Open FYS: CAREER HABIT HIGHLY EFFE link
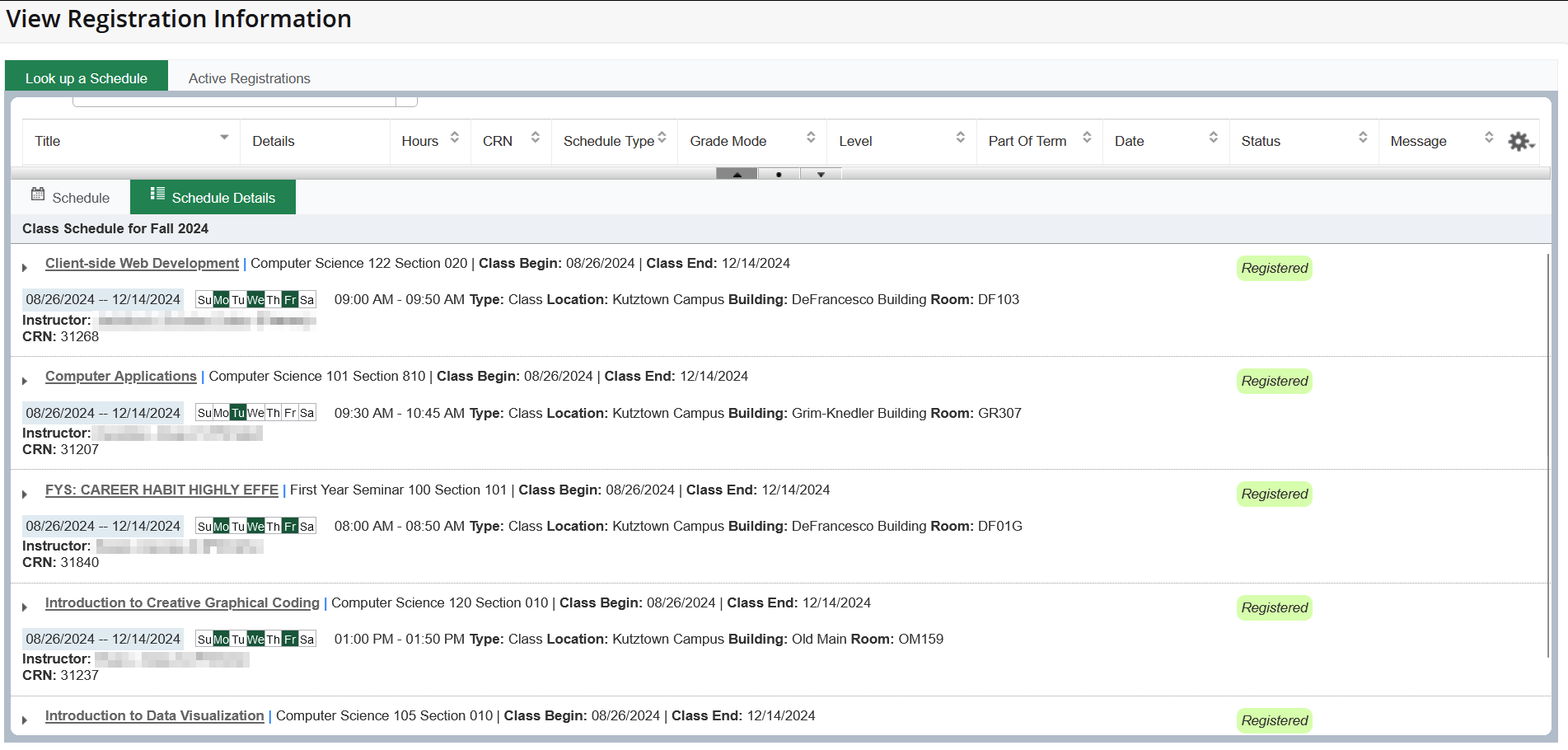This screenshot has height=750, width=1568. click(x=161, y=490)
